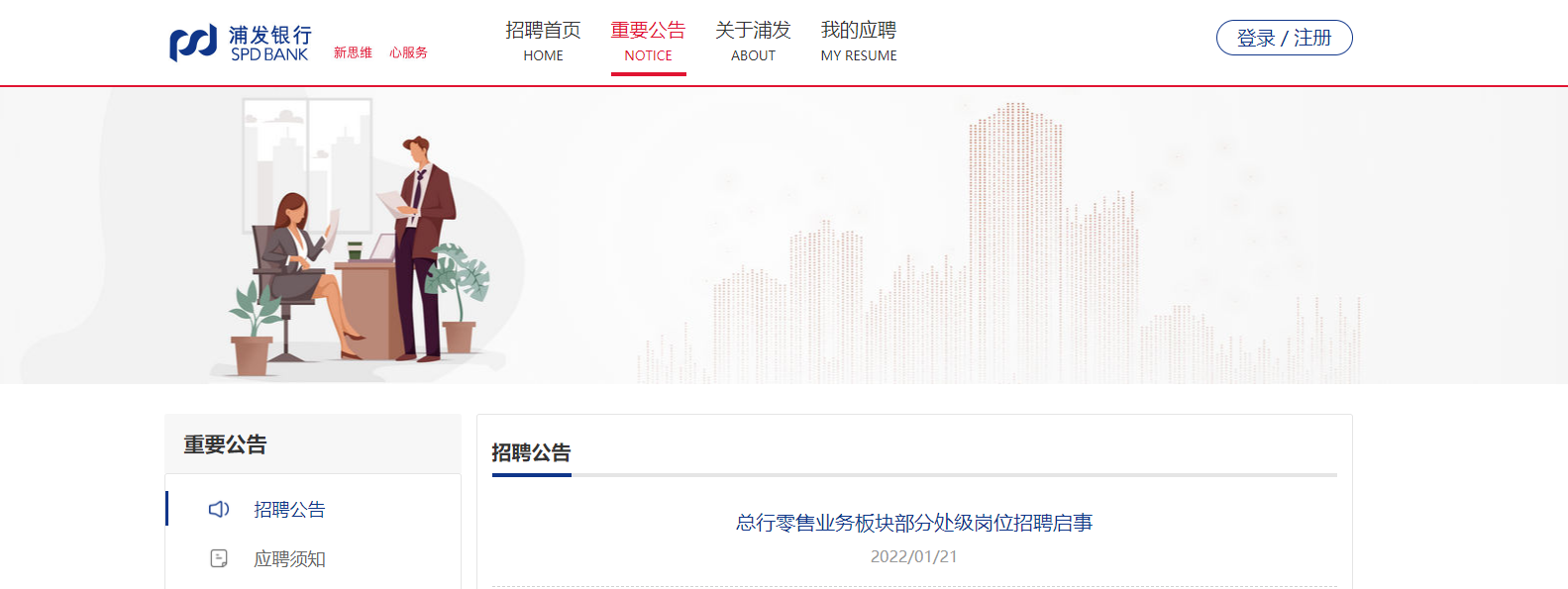Click the megaphone icon beside 招聘公告
The width and height of the screenshot is (1568, 589).
(219, 509)
